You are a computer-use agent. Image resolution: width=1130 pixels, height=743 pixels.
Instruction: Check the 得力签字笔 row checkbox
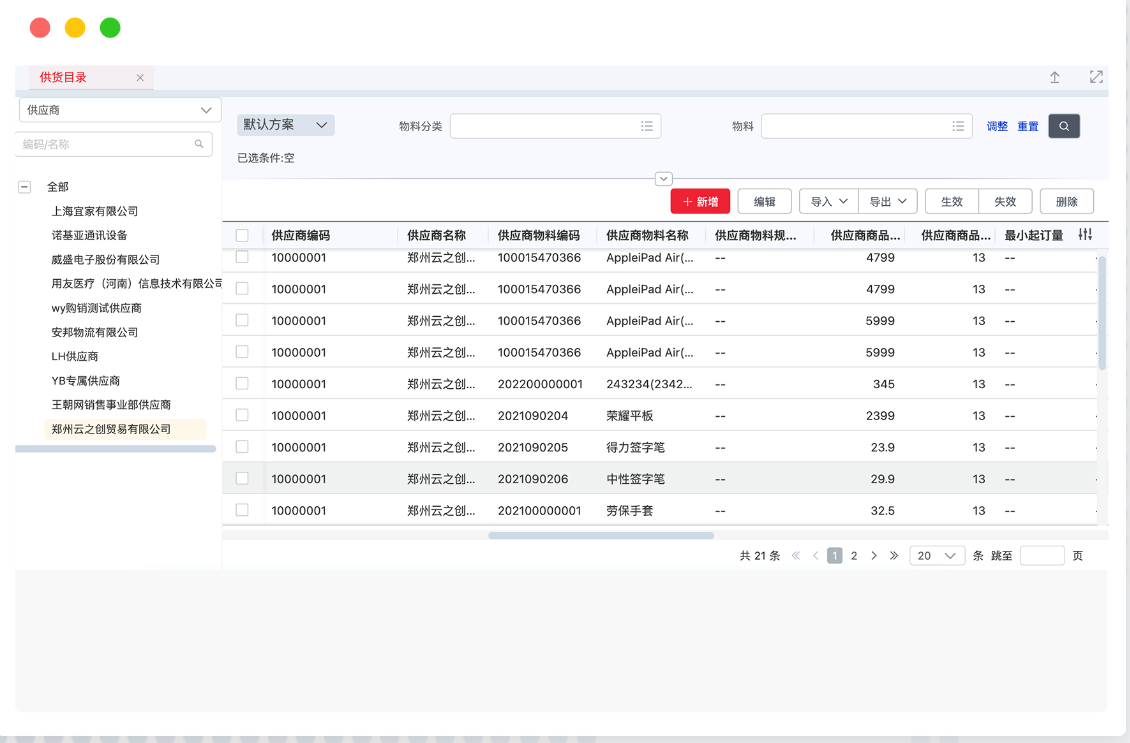pos(242,447)
